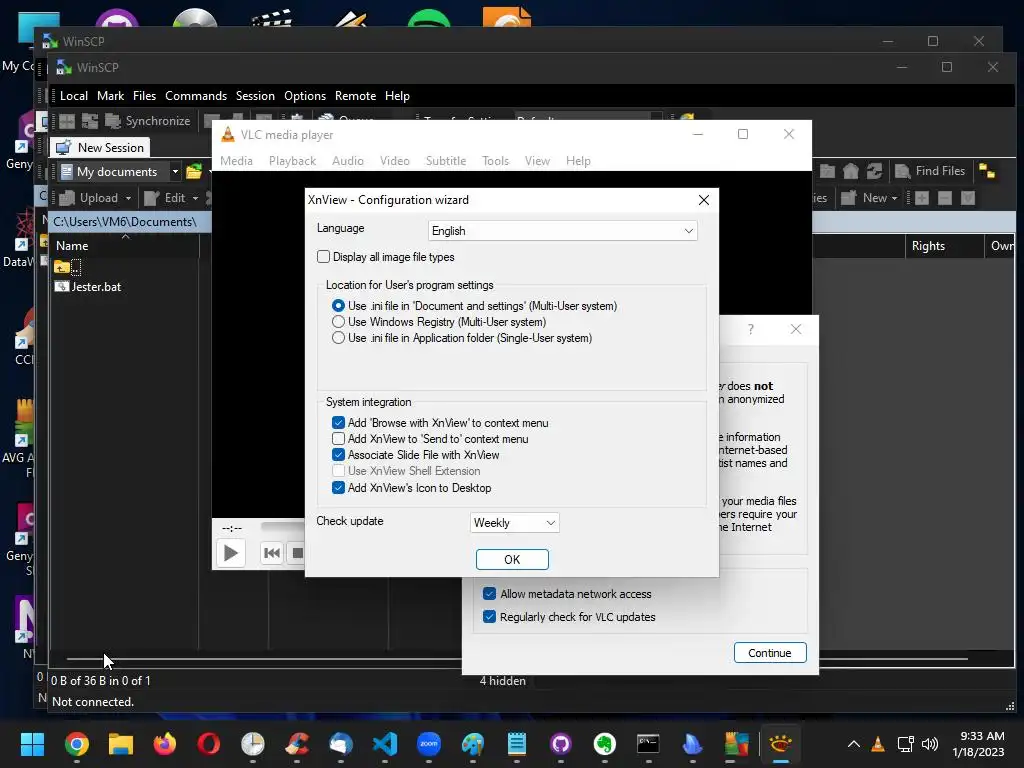Click VLC play button
Image resolution: width=1024 pixels, height=768 pixels.
pos(231,553)
